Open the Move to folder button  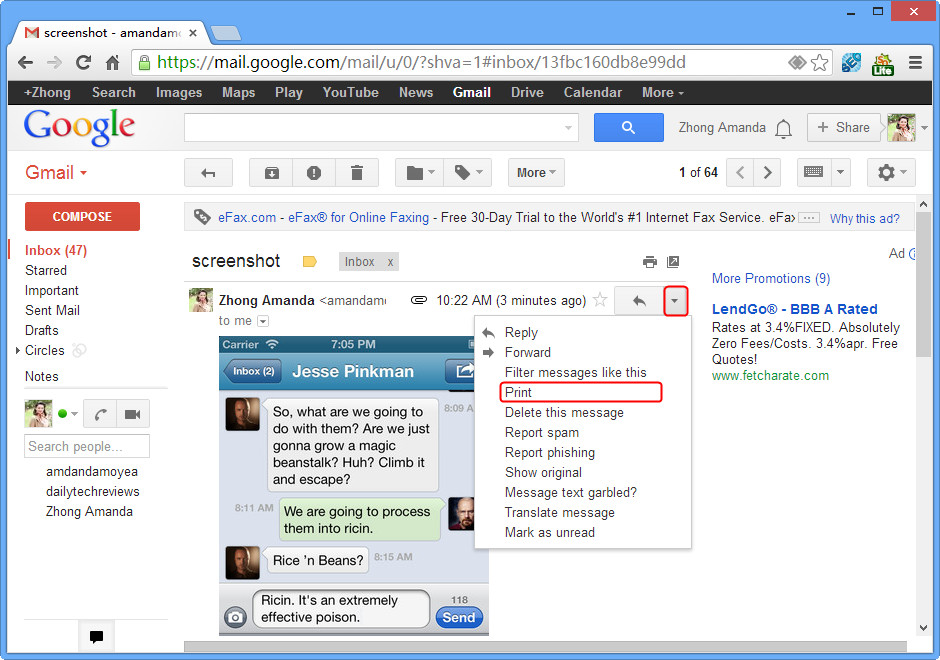(x=420, y=173)
